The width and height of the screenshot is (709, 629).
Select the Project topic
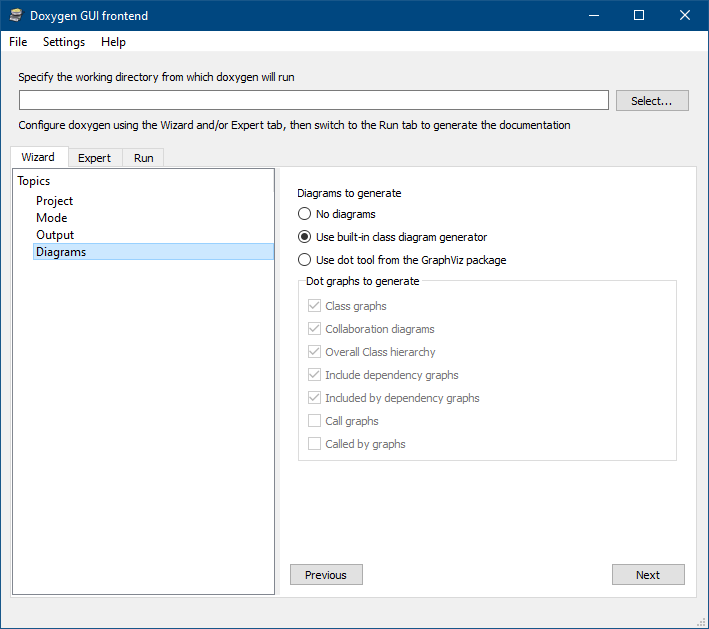point(55,201)
